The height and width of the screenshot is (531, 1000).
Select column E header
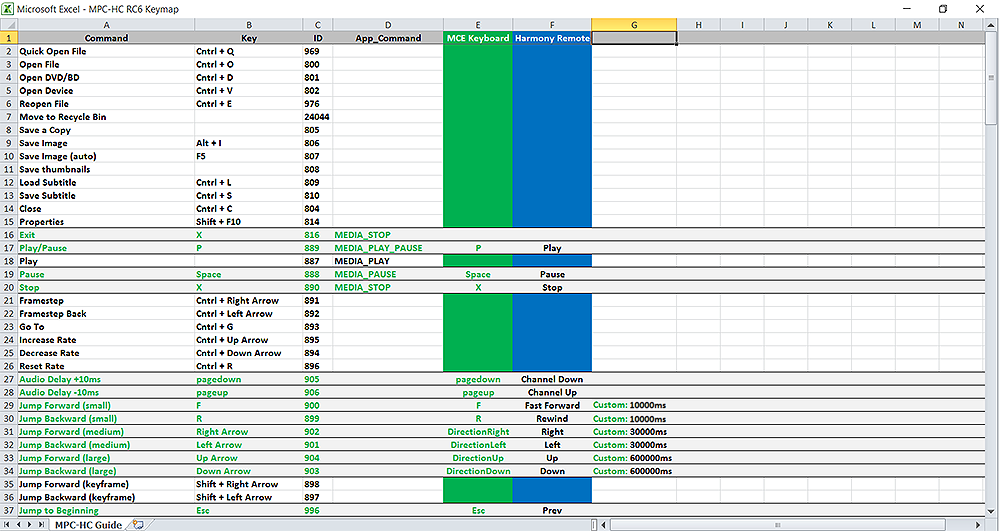[478, 25]
